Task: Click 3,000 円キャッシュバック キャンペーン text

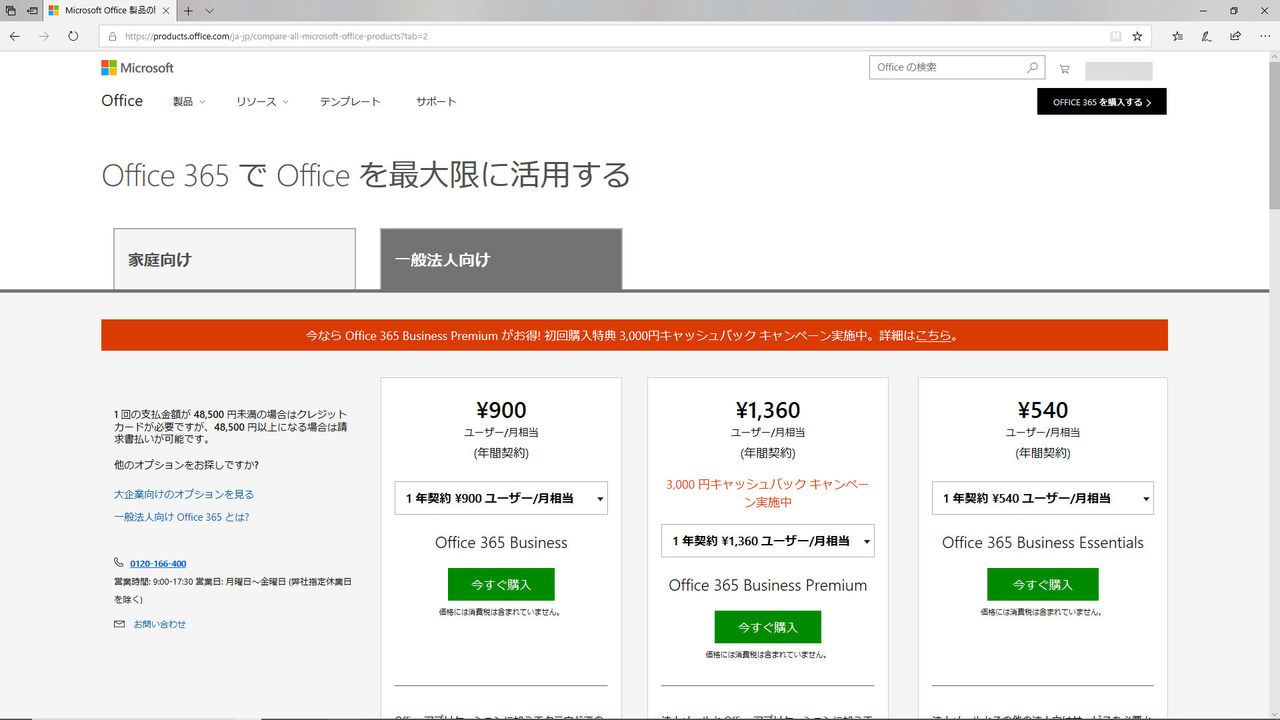Action: (x=768, y=493)
